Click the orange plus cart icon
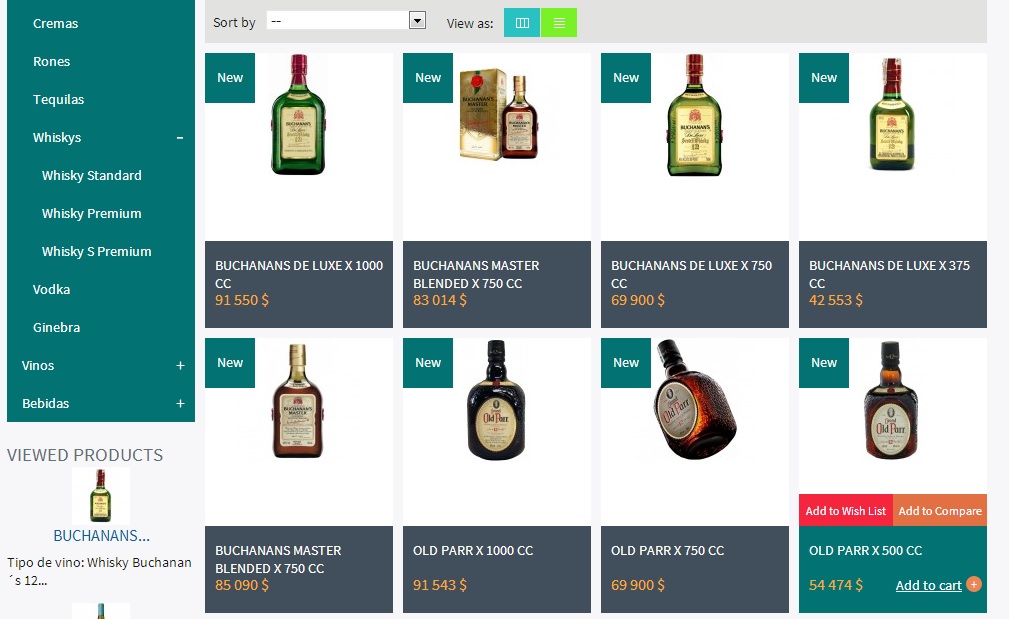Viewport: 1009px width, 619px height. [974, 584]
